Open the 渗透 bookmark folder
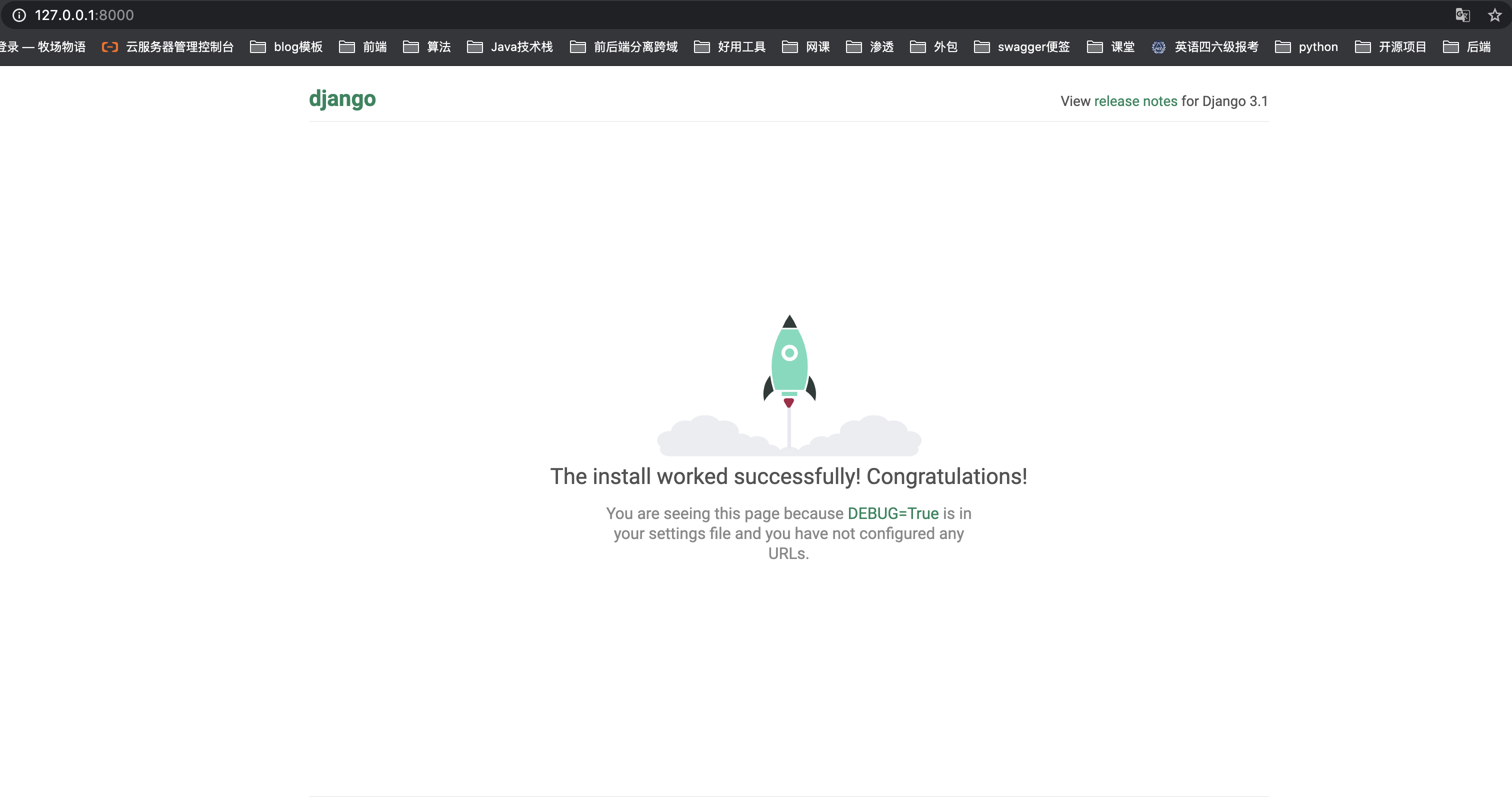 (870, 47)
